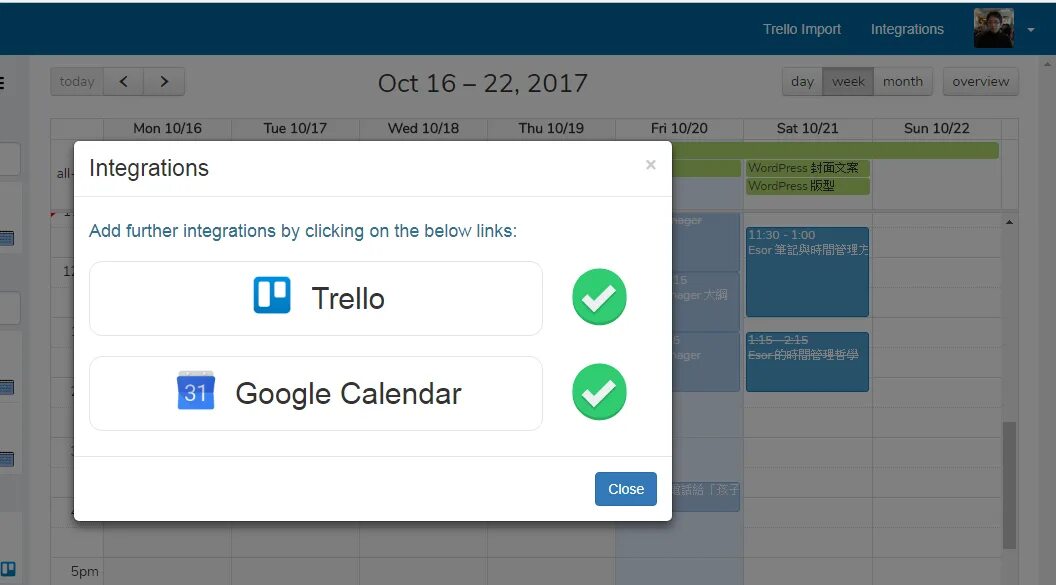Click the calendar's scroll-up arrow
The height and width of the screenshot is (585, 1056).
[1009, 221]
